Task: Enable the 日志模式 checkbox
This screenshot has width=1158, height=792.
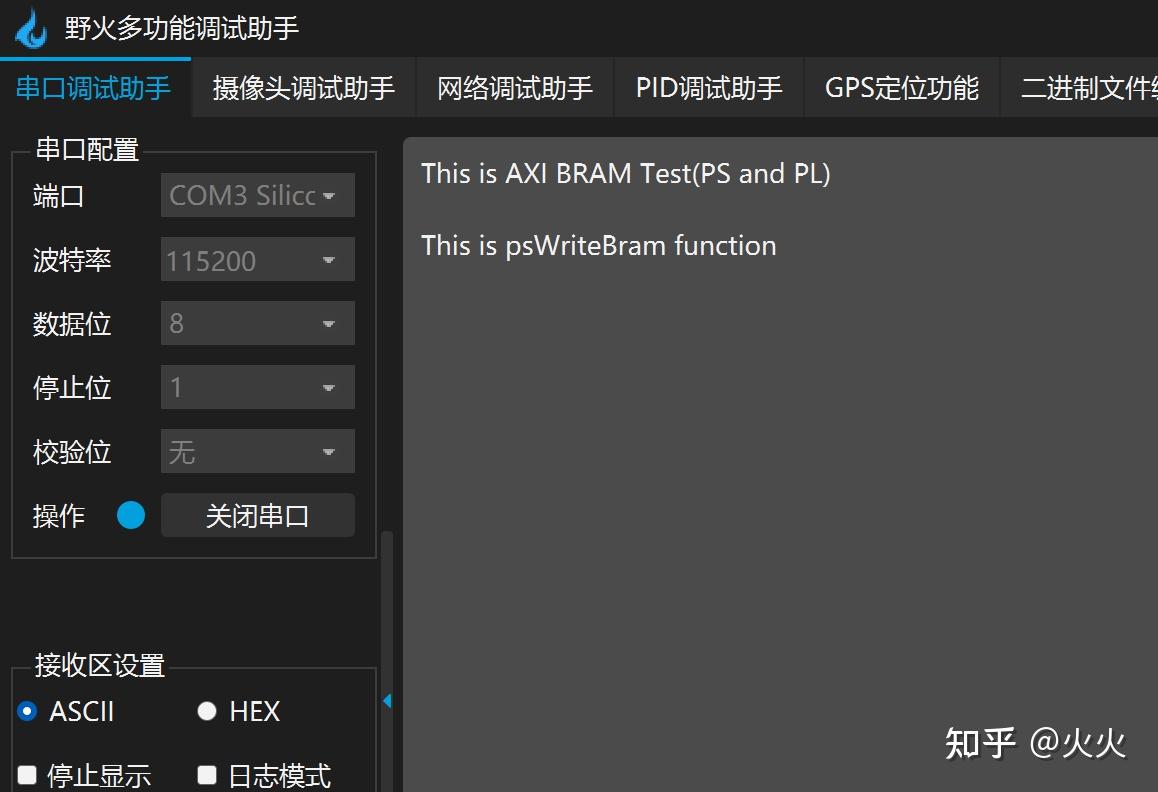Action: tap(207, 774)
